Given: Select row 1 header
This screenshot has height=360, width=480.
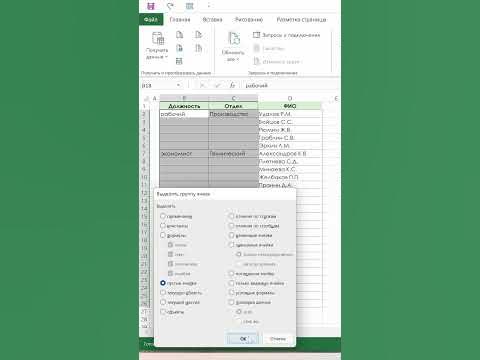Looking at the screenshot, I should tap(144, 106).
